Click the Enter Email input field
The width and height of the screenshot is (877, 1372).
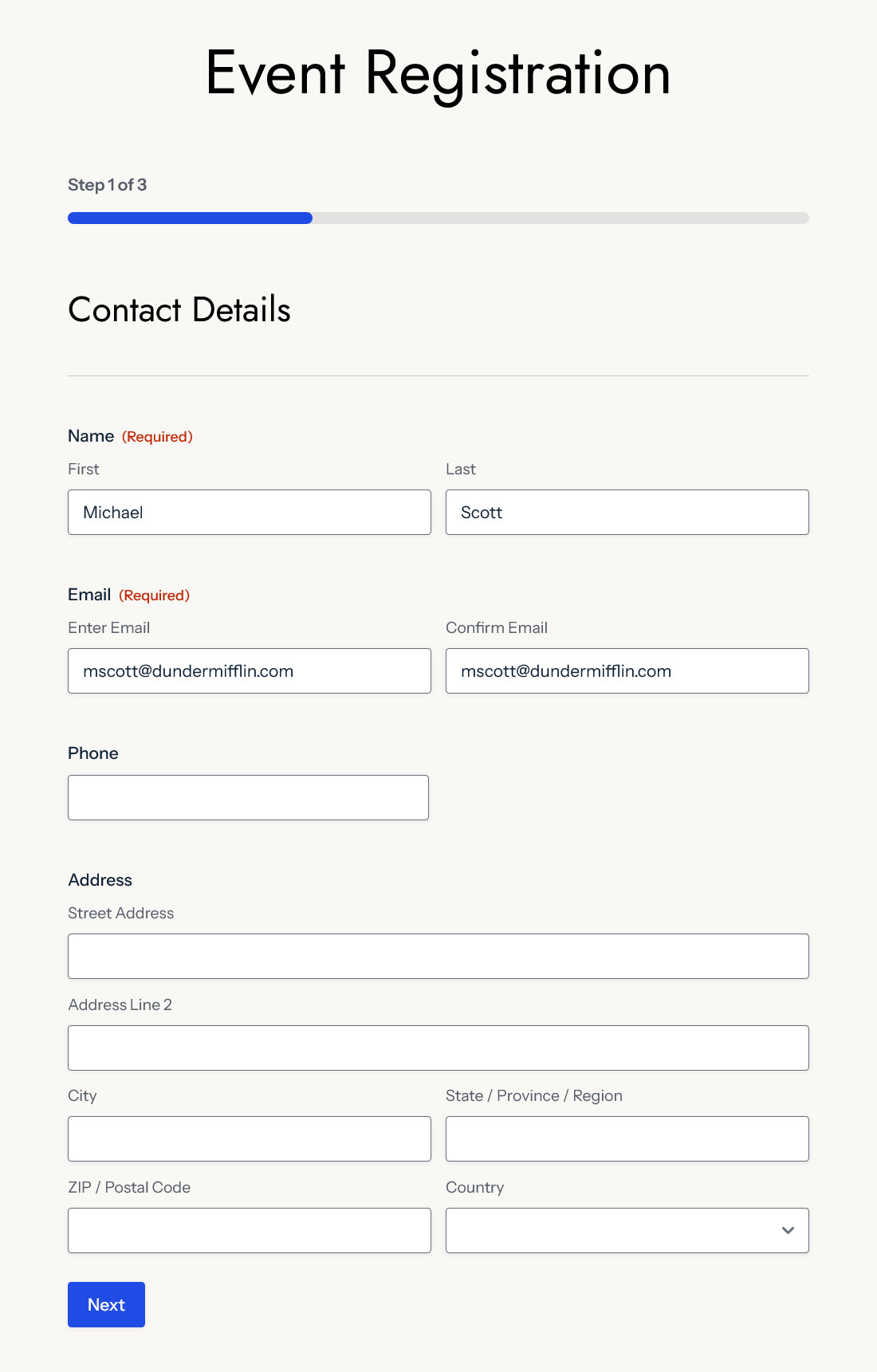tap(249, 670)
